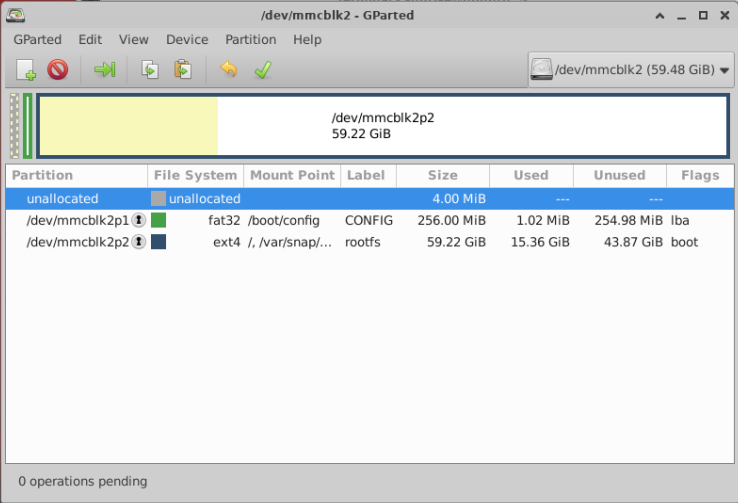Screen dimensions: 738x503
Task: Click the lock icon beside /dev/mmcblk2p1
Action: tap(138, 220)
